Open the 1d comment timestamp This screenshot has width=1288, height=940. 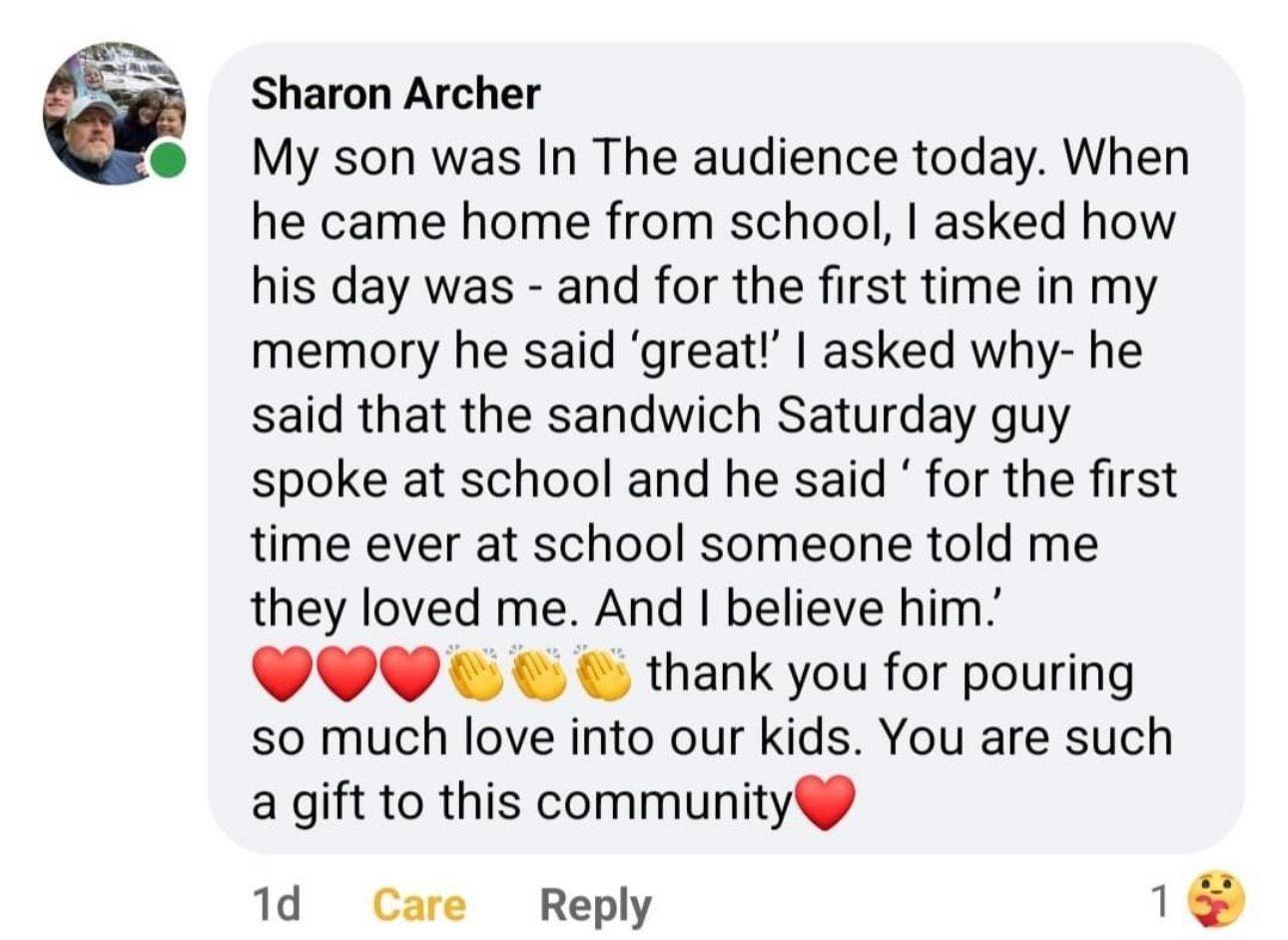click(x=276, y=905)
